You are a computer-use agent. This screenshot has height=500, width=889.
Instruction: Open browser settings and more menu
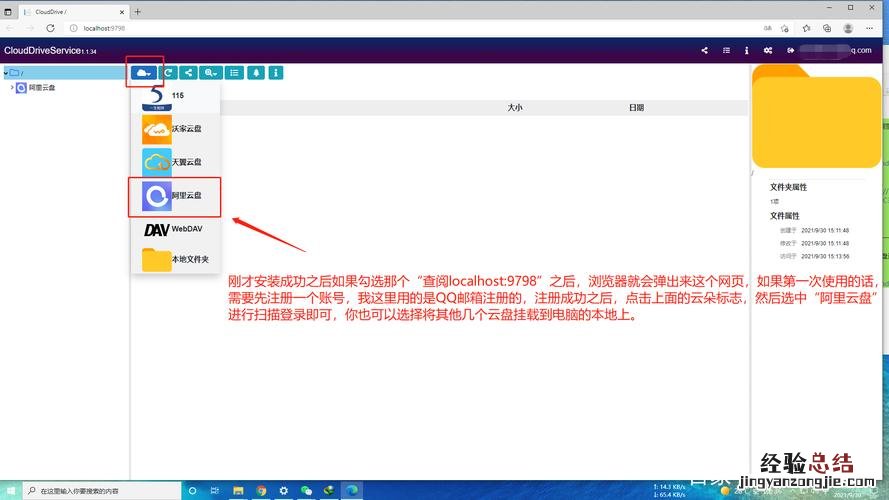[870, 28]
